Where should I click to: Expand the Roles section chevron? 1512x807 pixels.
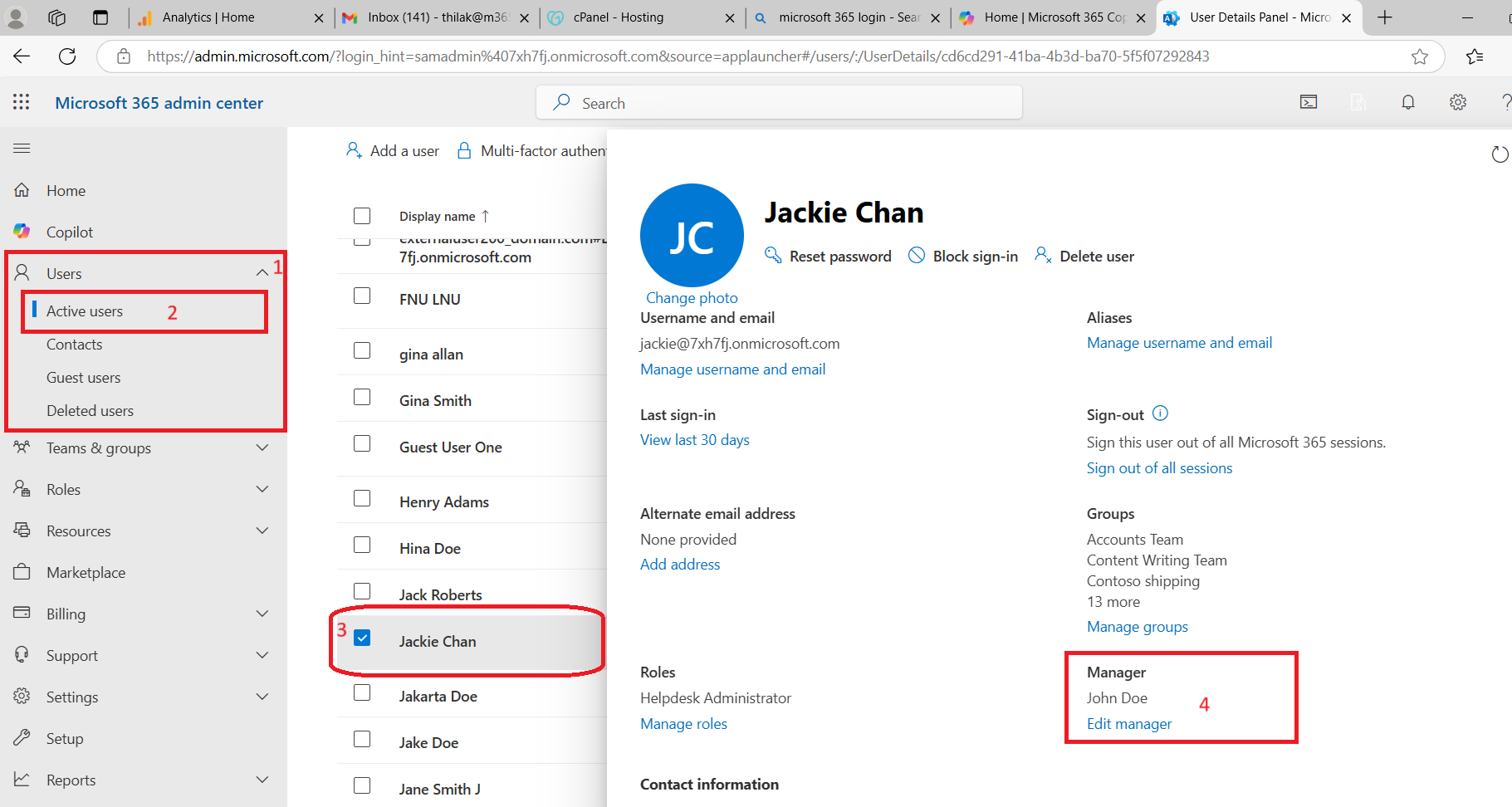262,489
